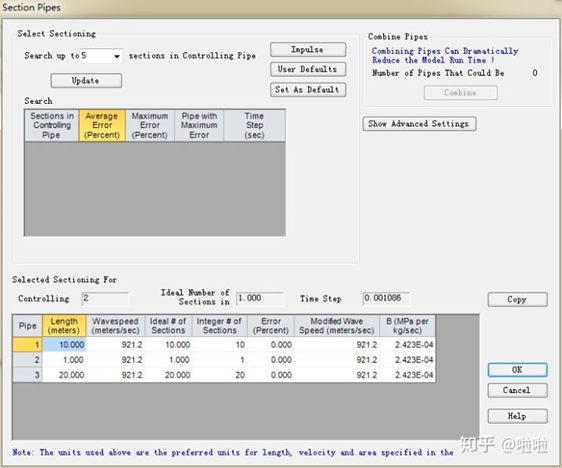Screen dimensions: 562x468
Task: Select Integer # of Sections column header
Action: pyautogui.click(x=219, y=326)
